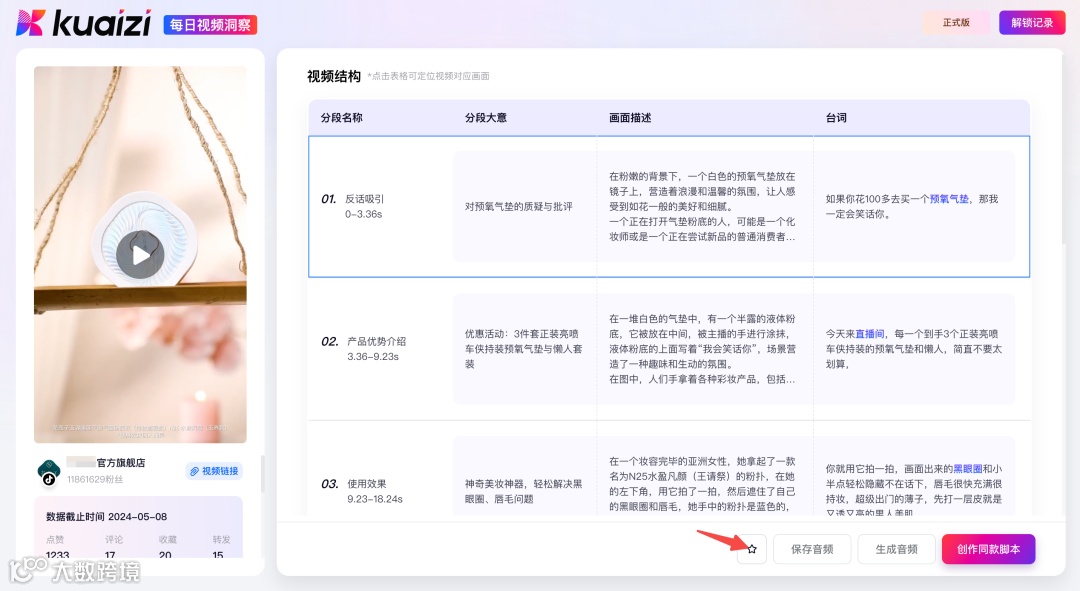1080x591 pixels.
Task: Click the TikTok avatar icon of the store
Action: click(49, 469)
